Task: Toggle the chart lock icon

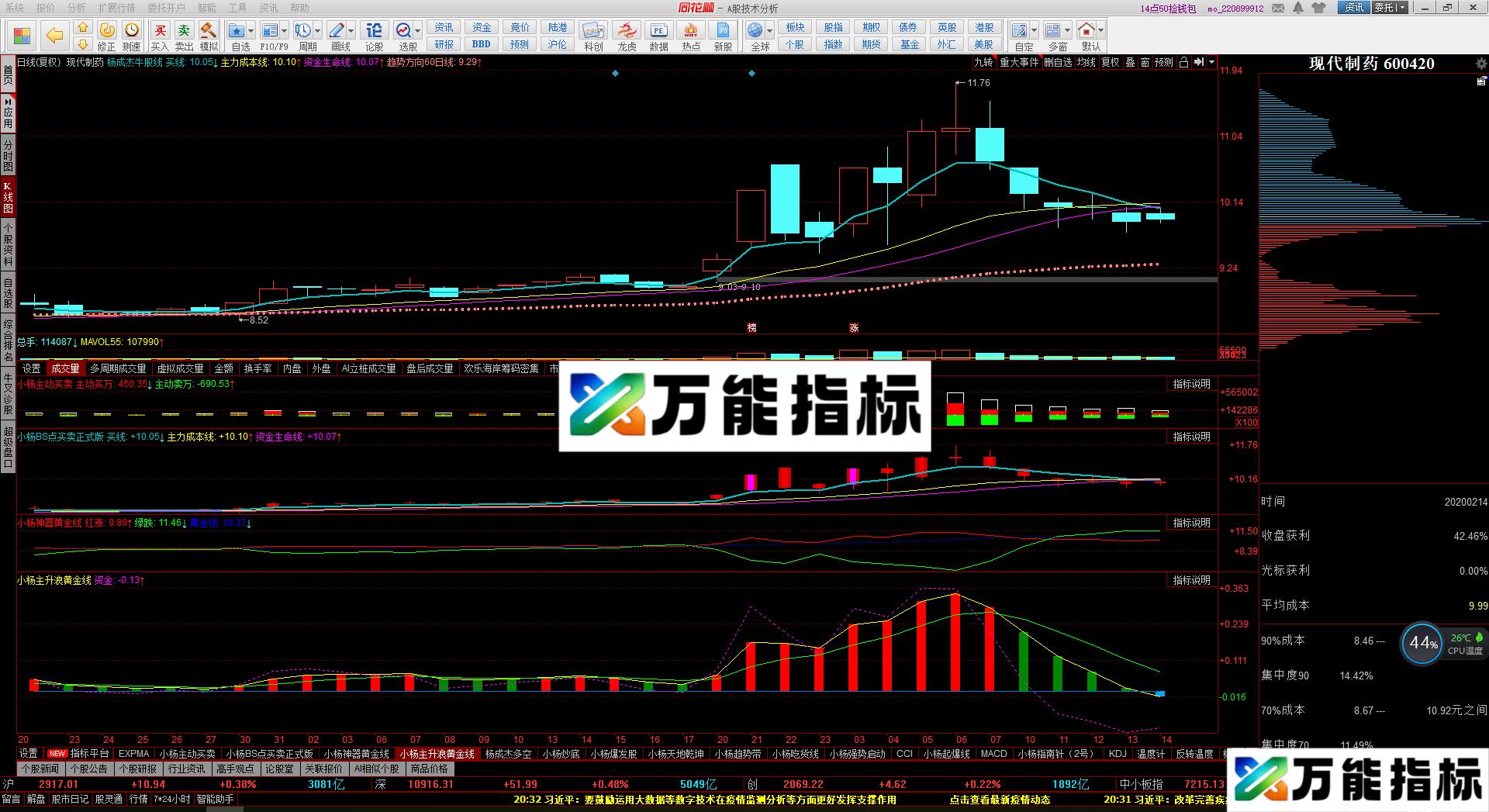Action: point(1183,62)
